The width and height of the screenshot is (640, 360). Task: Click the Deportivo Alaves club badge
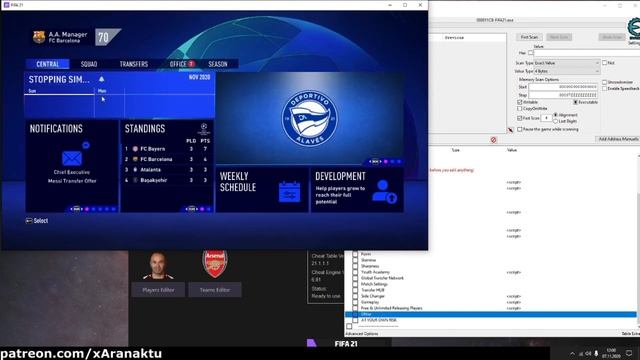pyautogui.click(x=309, y=118)
